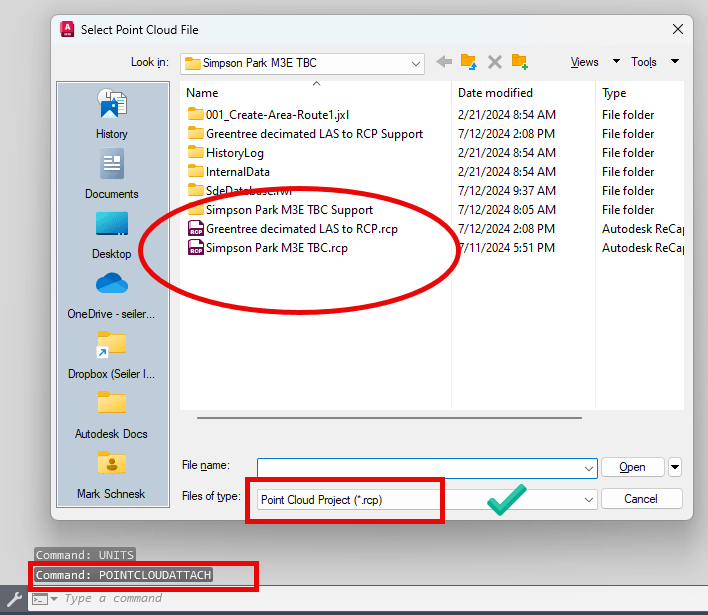Screen dimensions: 708x615
Task: Select Simpson Park M3E TBC.rcp file
Action: point(268,248)
